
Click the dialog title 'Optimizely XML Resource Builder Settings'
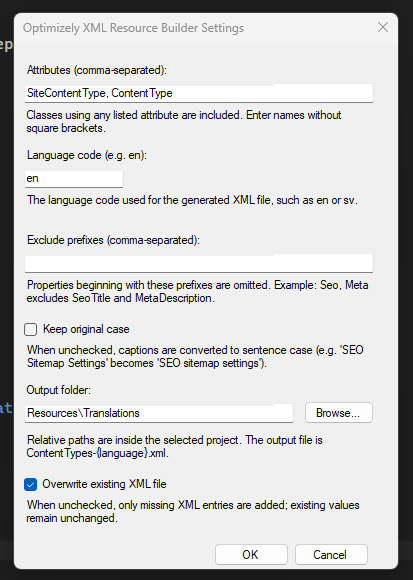tap(133, 28)
